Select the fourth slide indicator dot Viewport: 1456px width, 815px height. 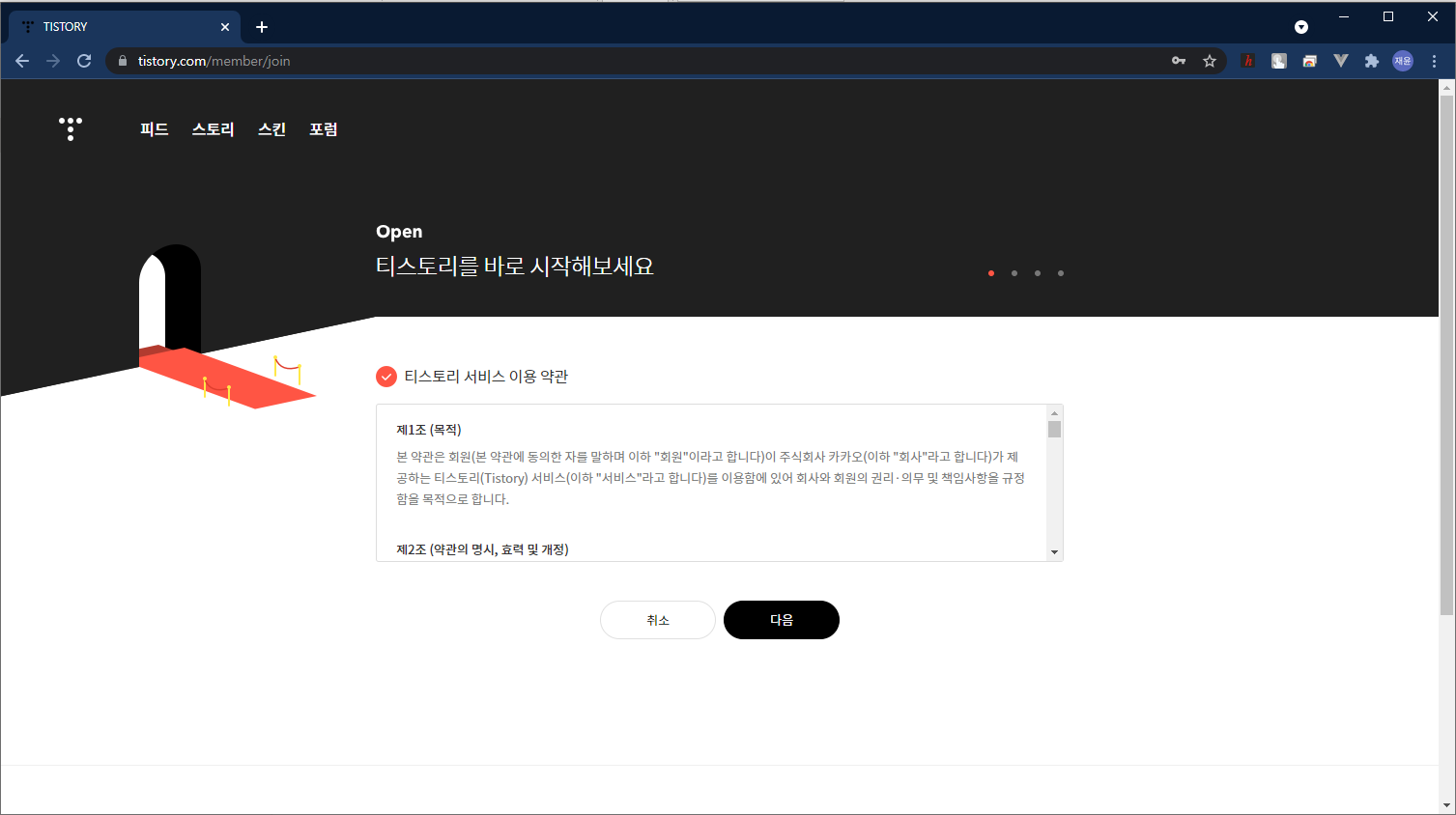click(1061, 273)
